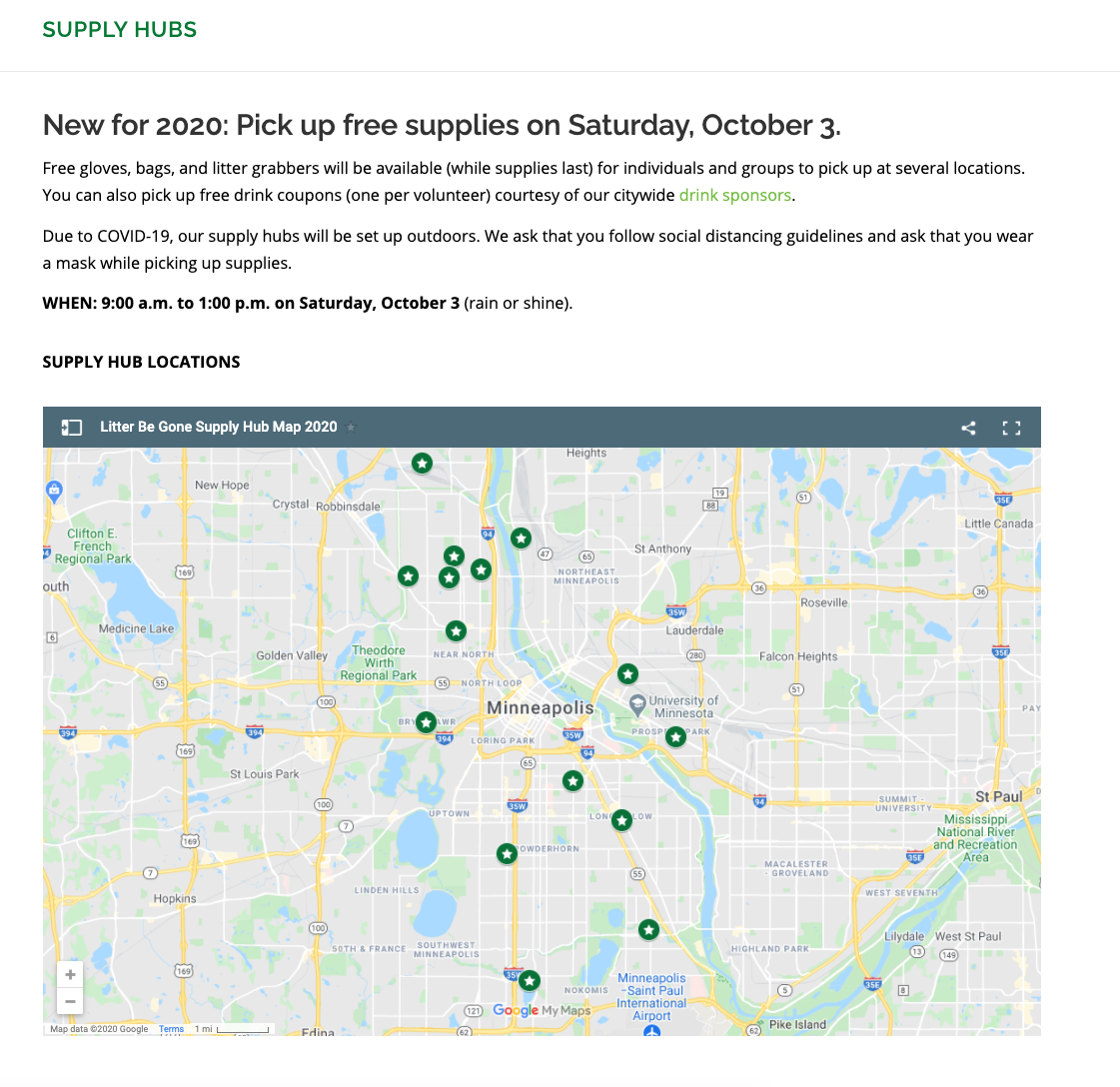Expand the map to fullscreen view
The height and width of the screenshot is (1087, 1120).
pos(1011,428)
